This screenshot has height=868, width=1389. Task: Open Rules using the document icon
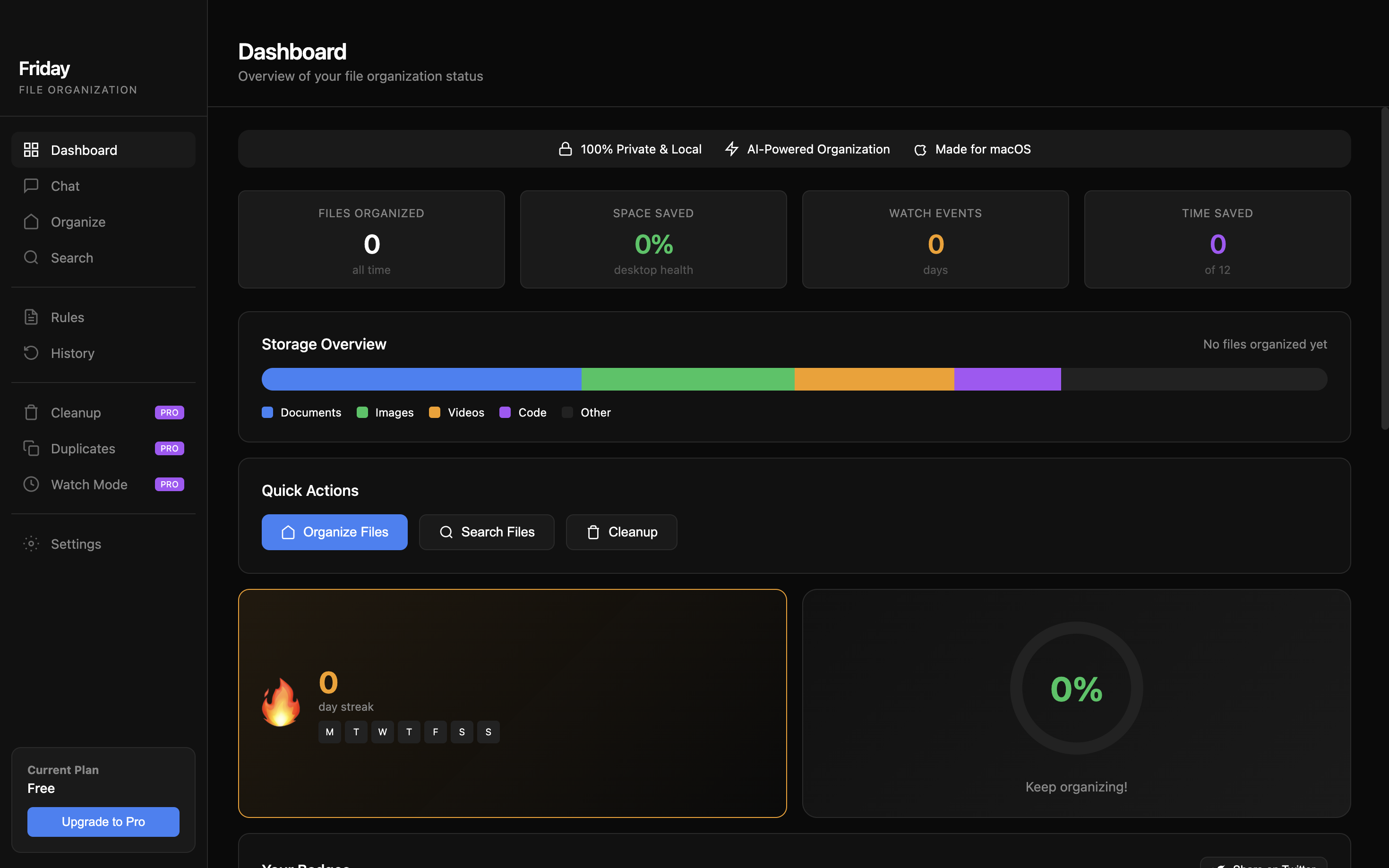tap(31, 316)
